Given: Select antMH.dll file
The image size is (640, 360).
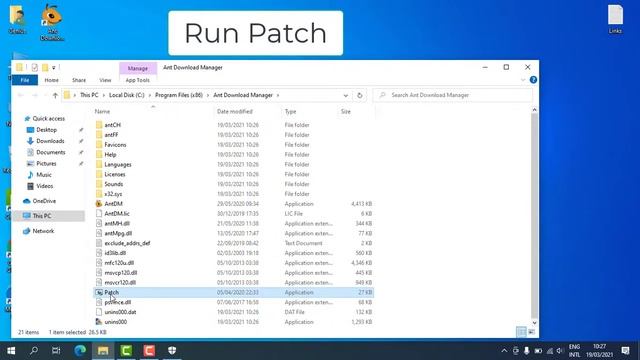Looking at the screenshot, I should tap(117, 223).
